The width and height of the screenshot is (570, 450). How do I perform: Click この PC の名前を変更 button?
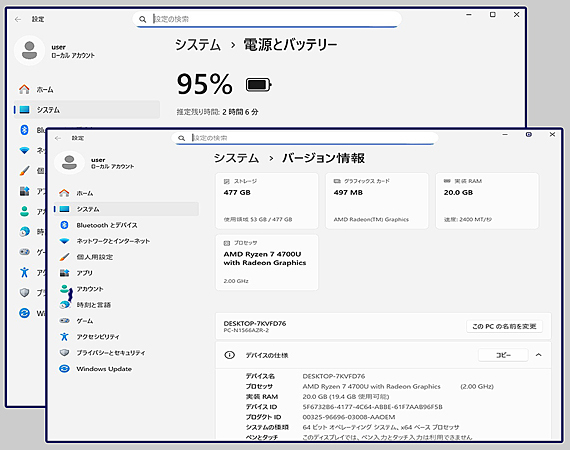504,326
